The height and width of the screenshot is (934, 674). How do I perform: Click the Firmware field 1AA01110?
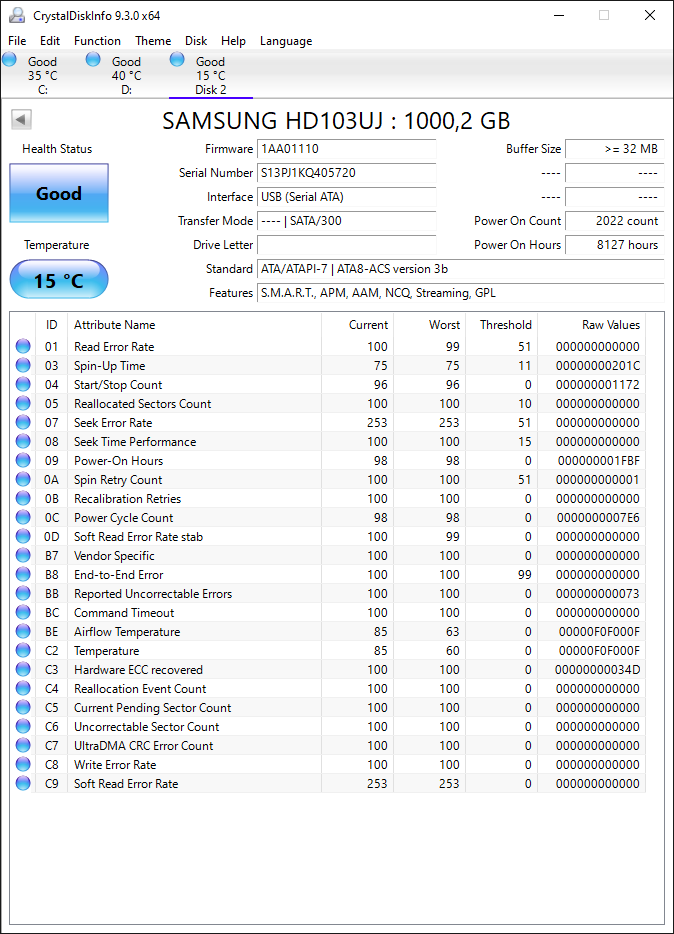click(347, 149)
